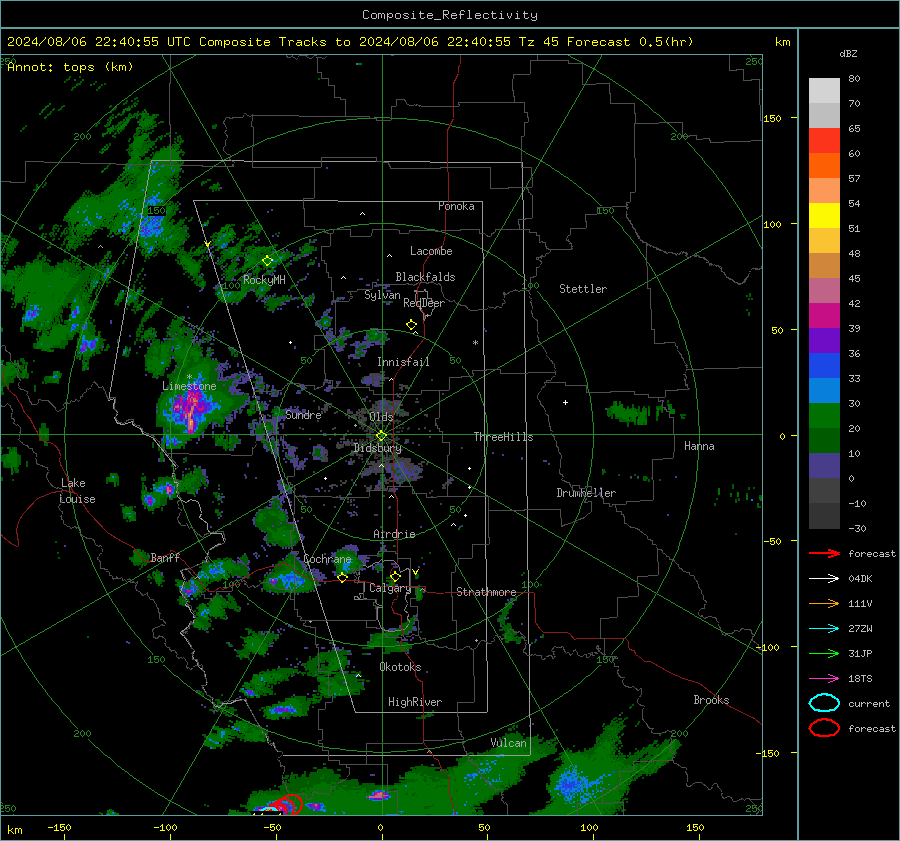The height and width of the screenshot is (841, 900).
Task: Click the Okotoks label
Action: 400,668
